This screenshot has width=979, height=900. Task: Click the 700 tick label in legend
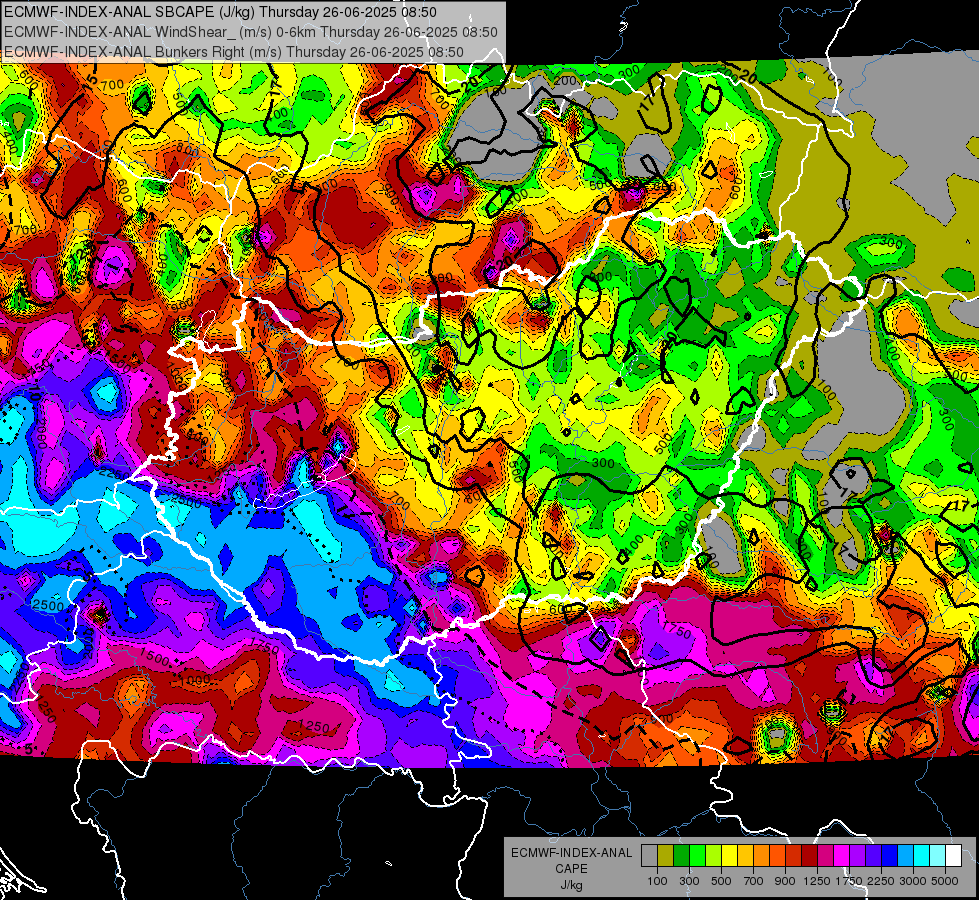click(753, 881)
